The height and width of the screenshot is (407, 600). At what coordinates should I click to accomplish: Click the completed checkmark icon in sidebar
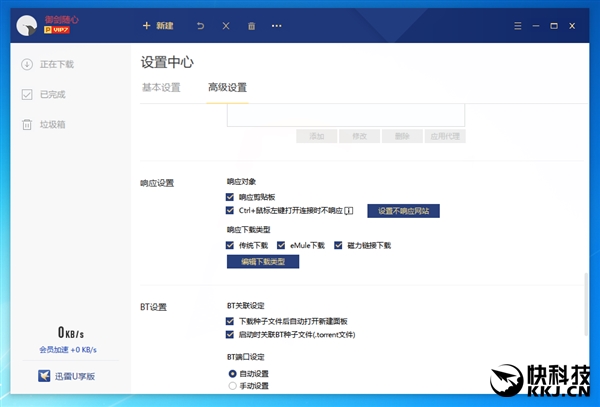click(x=27, y=94)
